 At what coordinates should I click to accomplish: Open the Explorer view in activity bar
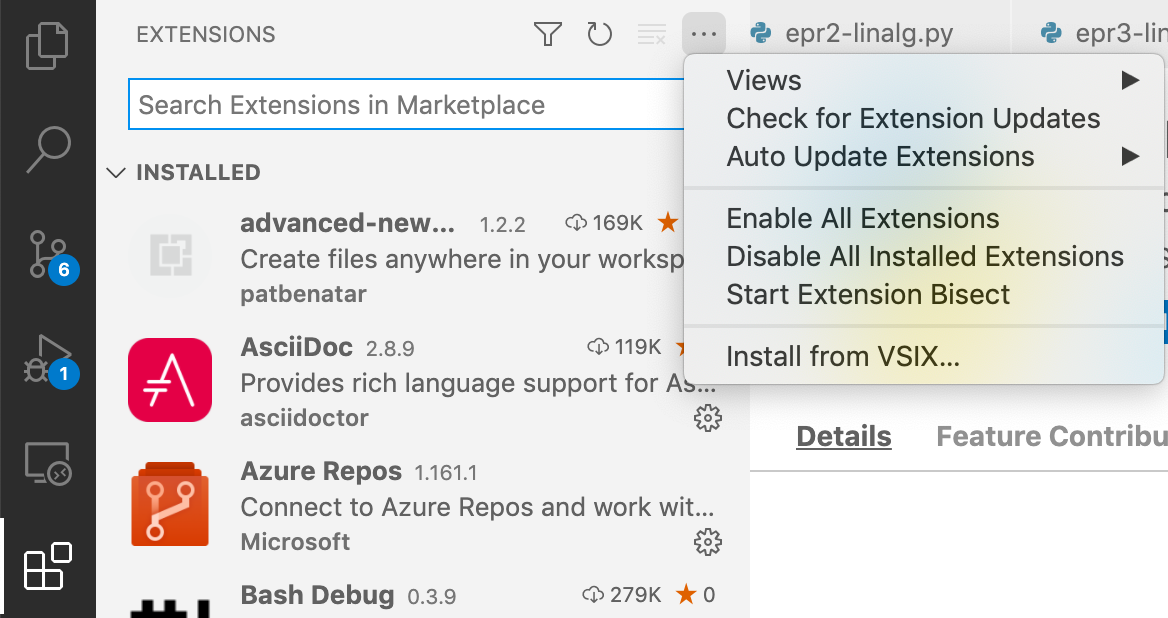pos(47,46)
